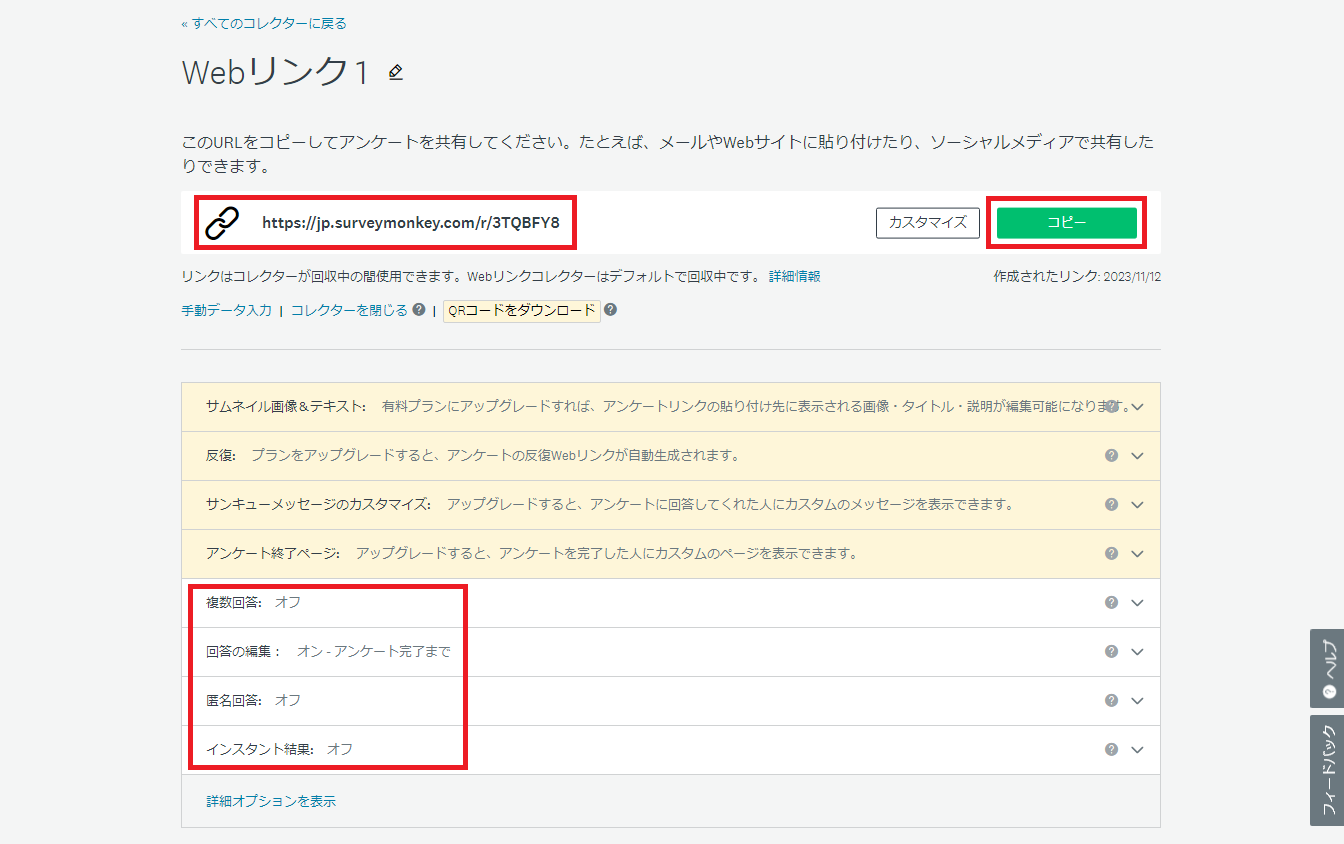Click the chain link icon beside the URL
Viewport: 1344px width, 844px height.
tap(222, 222)
